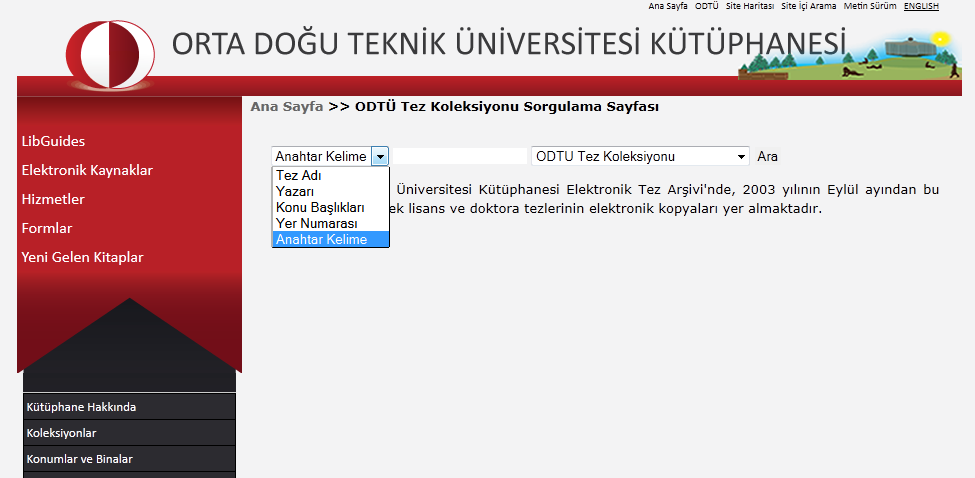975x478 pixels.
Task: Open Yeni Gelen Kitaplar sidebar item
Action: click(82, 257)
